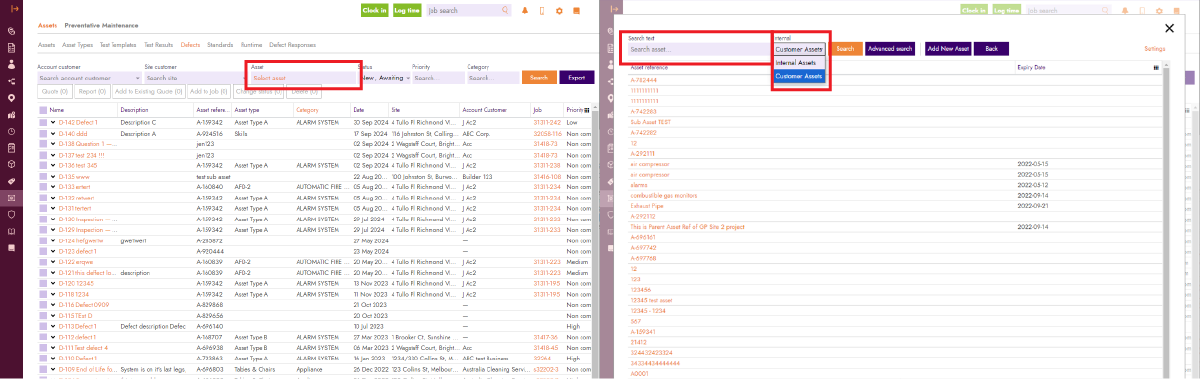This screenshot has width=1200, height=379.
Task: Click green Log time button in left window
Action: click(x=406, y=10)
